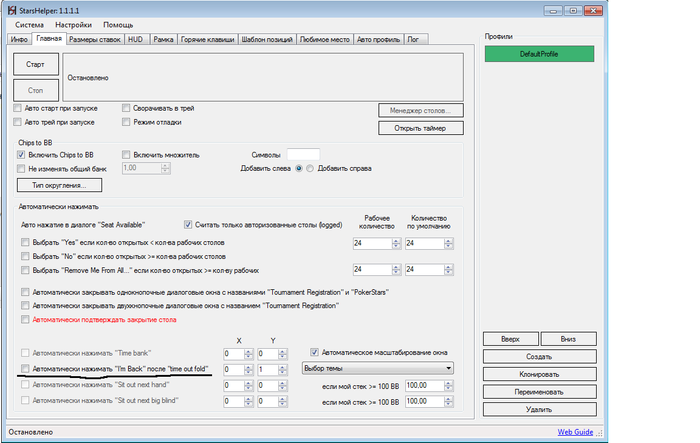The image size is (700, 443).
Task: Select Добавить справа radio button
Action: click(x=310, y=168)
